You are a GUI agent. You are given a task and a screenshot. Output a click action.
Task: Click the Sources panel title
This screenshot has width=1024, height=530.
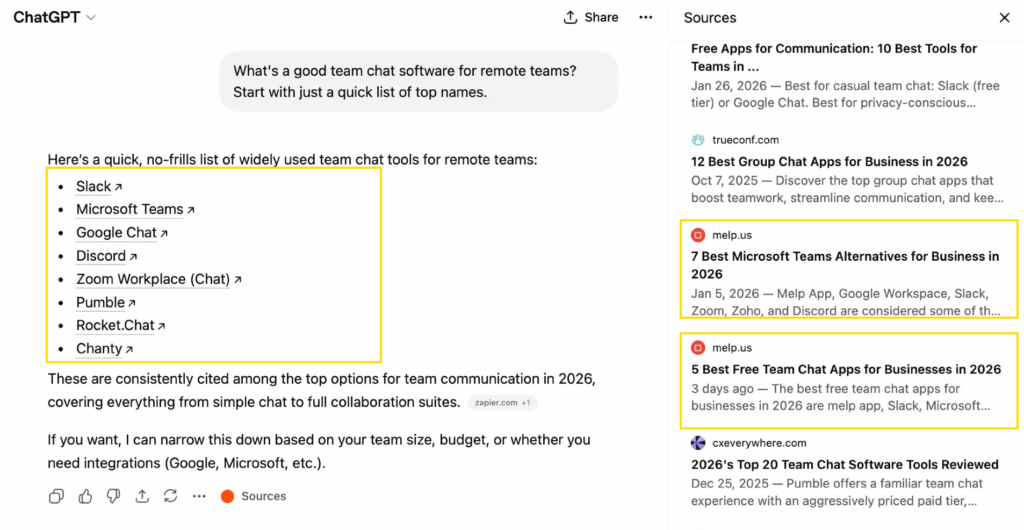[x=710, y=18]
